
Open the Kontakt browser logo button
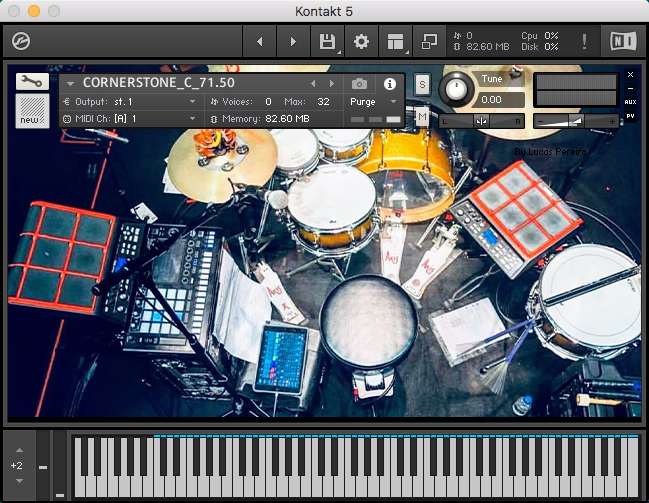(x=21, y=41)
